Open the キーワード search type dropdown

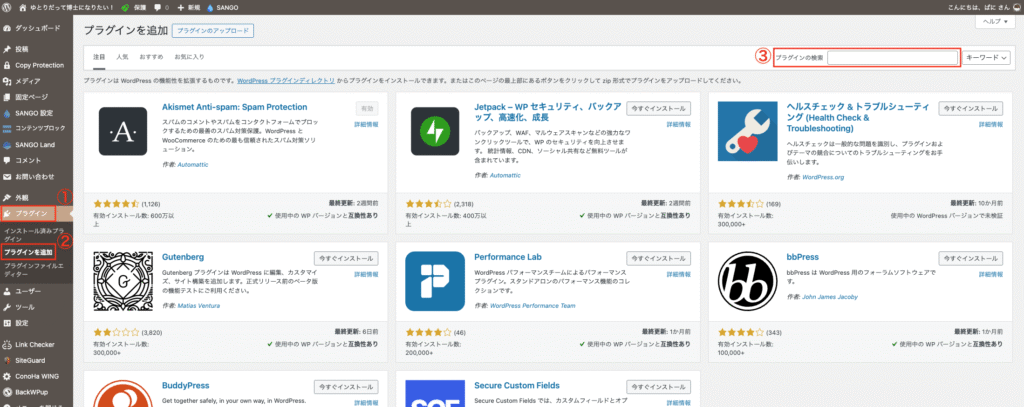(x=987, y=58)
